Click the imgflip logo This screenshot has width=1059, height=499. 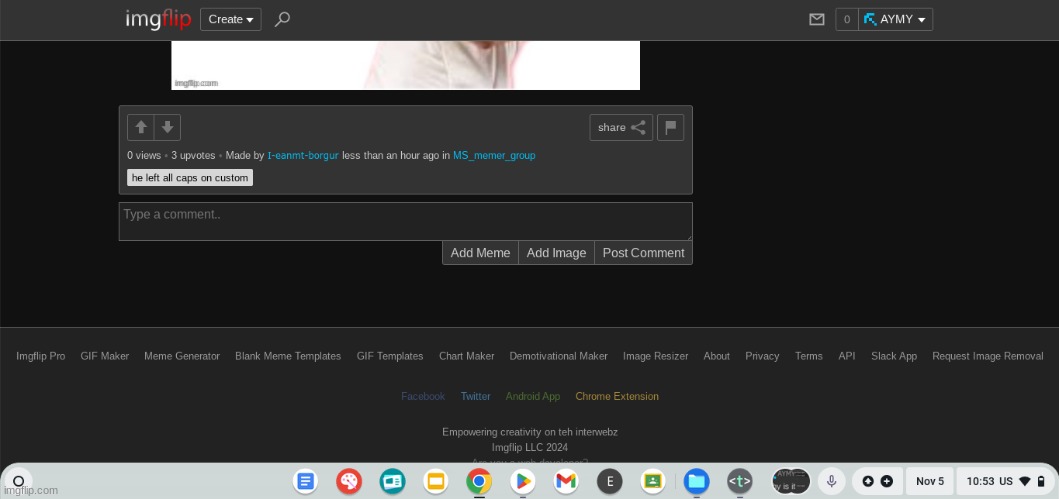158,19
